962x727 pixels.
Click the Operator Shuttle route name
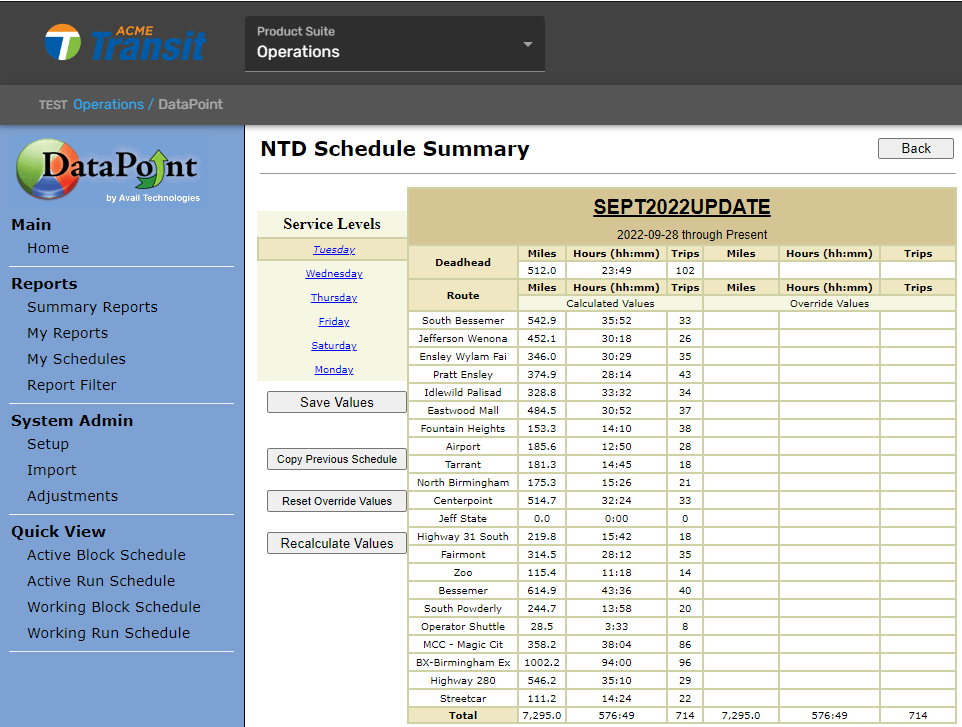coord(463,626)
